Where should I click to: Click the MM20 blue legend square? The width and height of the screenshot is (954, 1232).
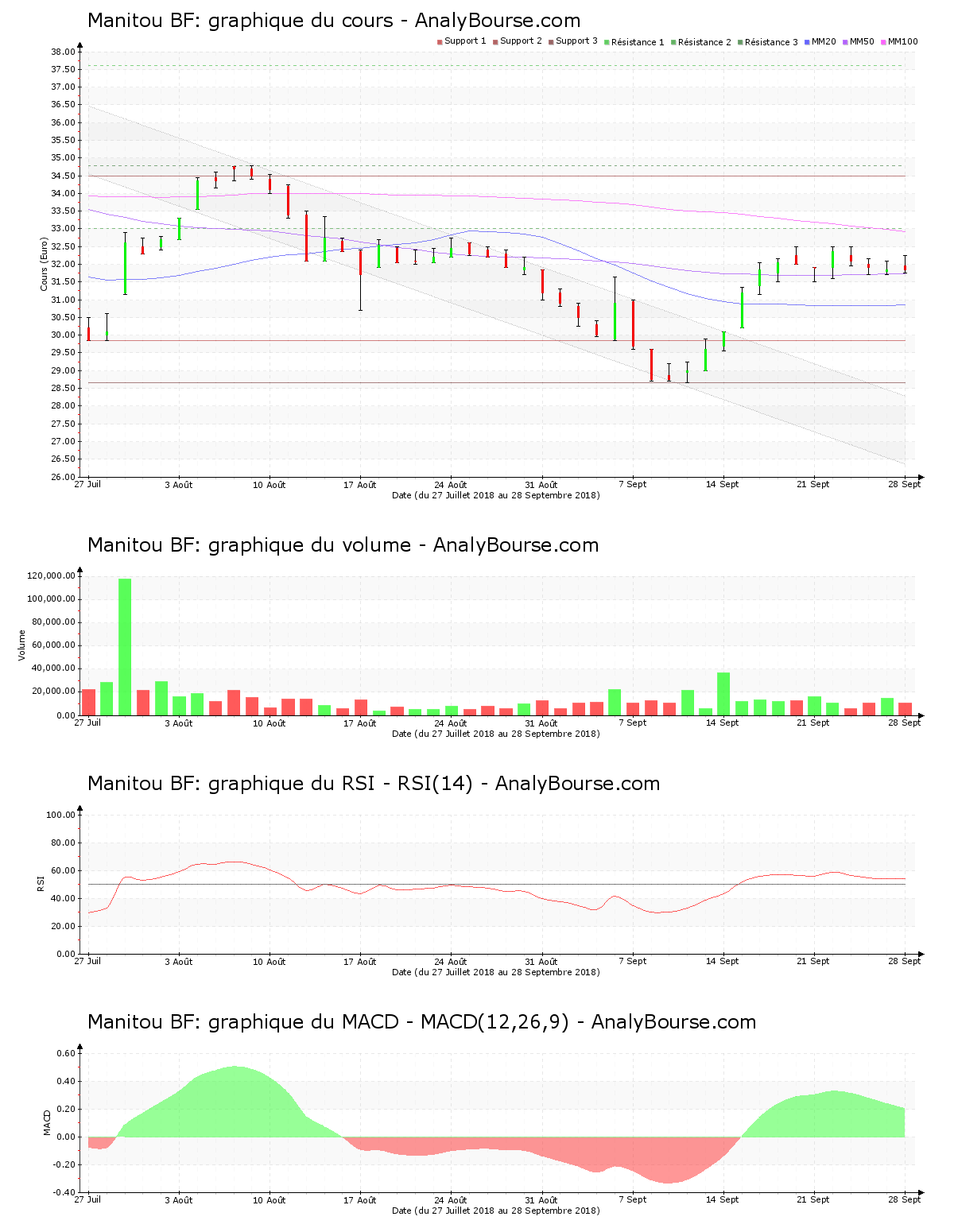pos(807,42)
